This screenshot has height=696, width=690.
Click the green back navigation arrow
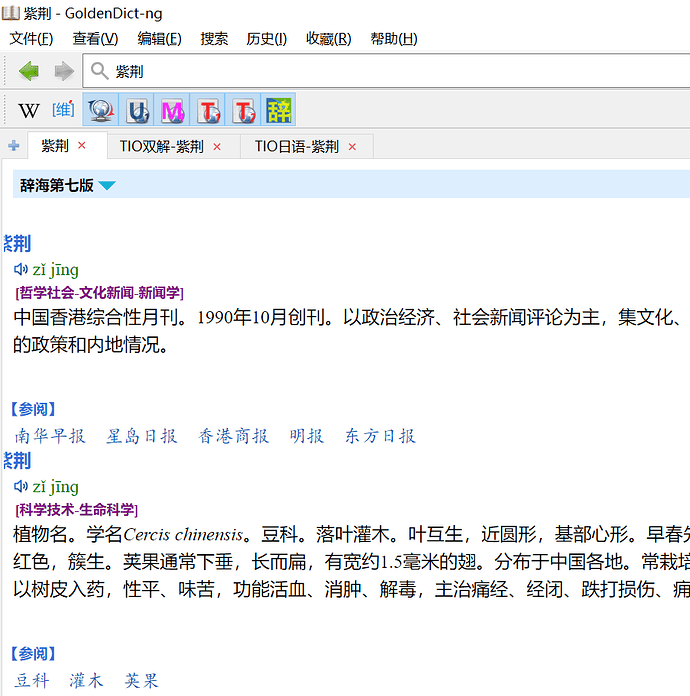pos(29,71)
